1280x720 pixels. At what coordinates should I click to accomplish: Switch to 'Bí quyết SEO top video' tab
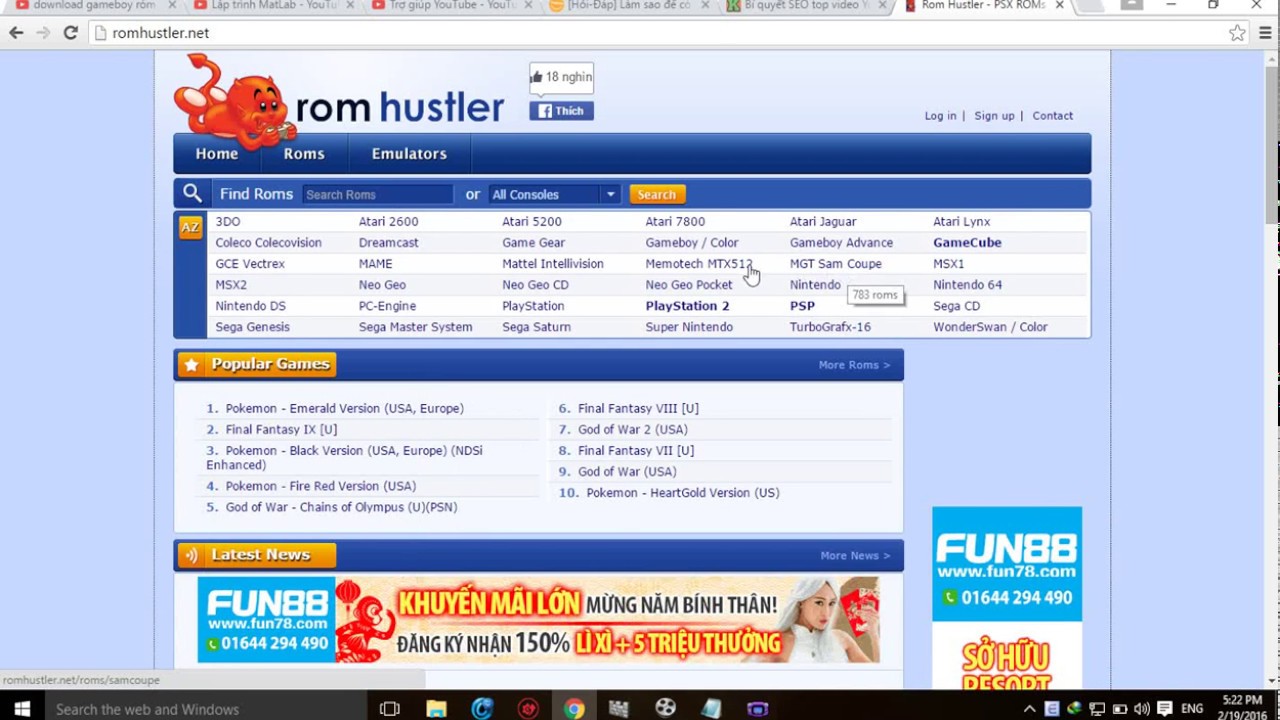click(806, 6)
